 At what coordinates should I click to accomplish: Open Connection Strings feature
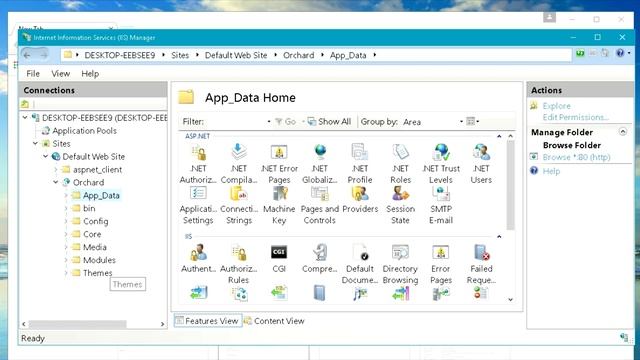tap(239, 204)
